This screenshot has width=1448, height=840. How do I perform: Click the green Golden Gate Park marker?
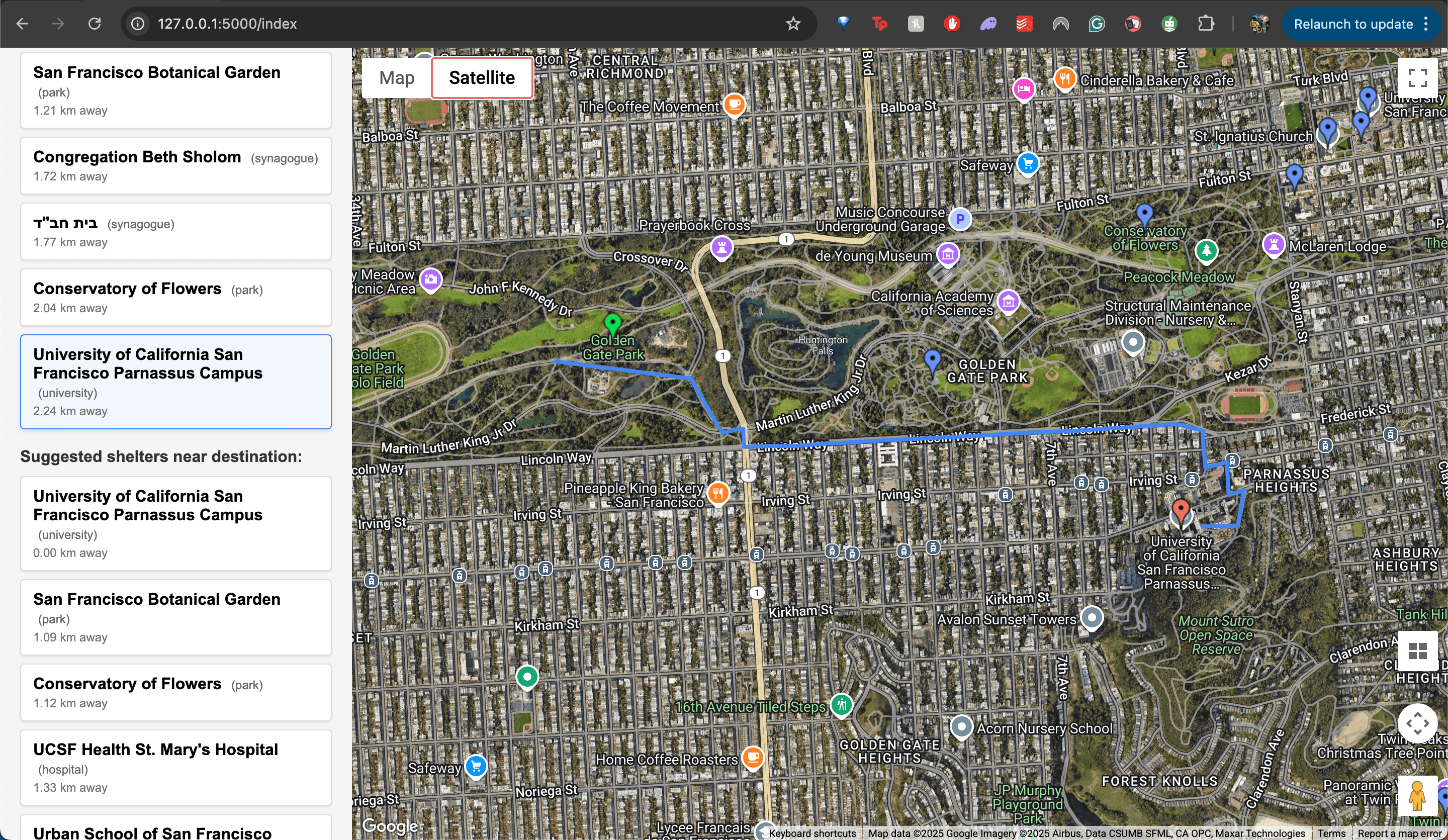pos(612,323)
